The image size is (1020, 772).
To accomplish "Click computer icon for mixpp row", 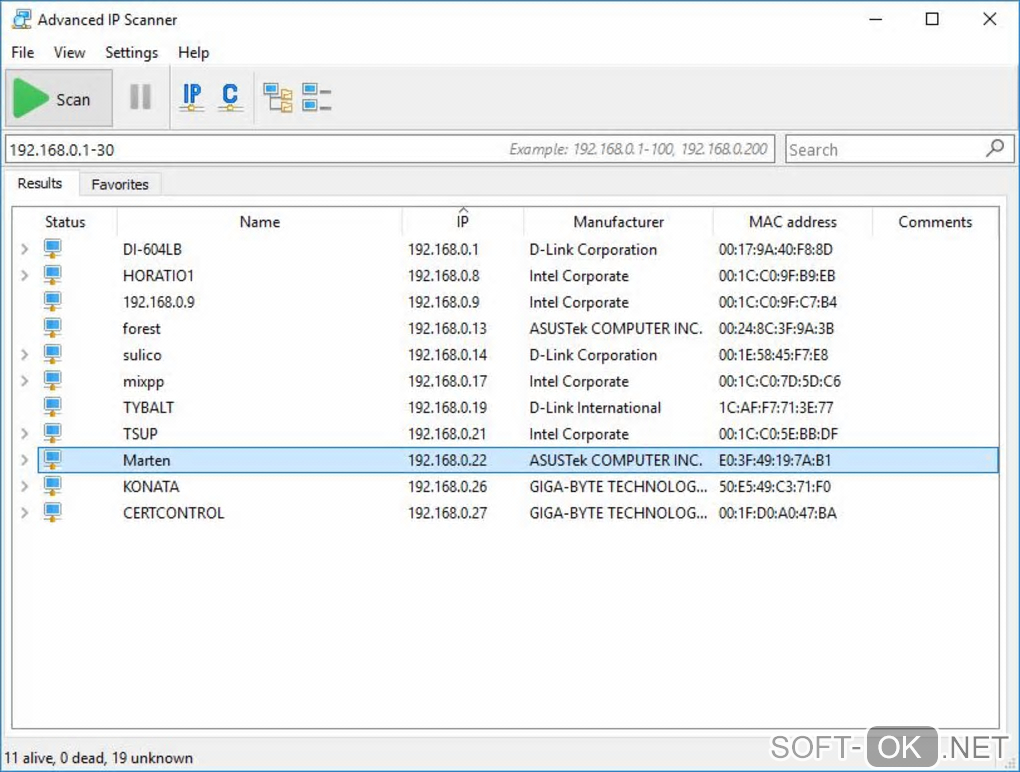I will 53,380.
